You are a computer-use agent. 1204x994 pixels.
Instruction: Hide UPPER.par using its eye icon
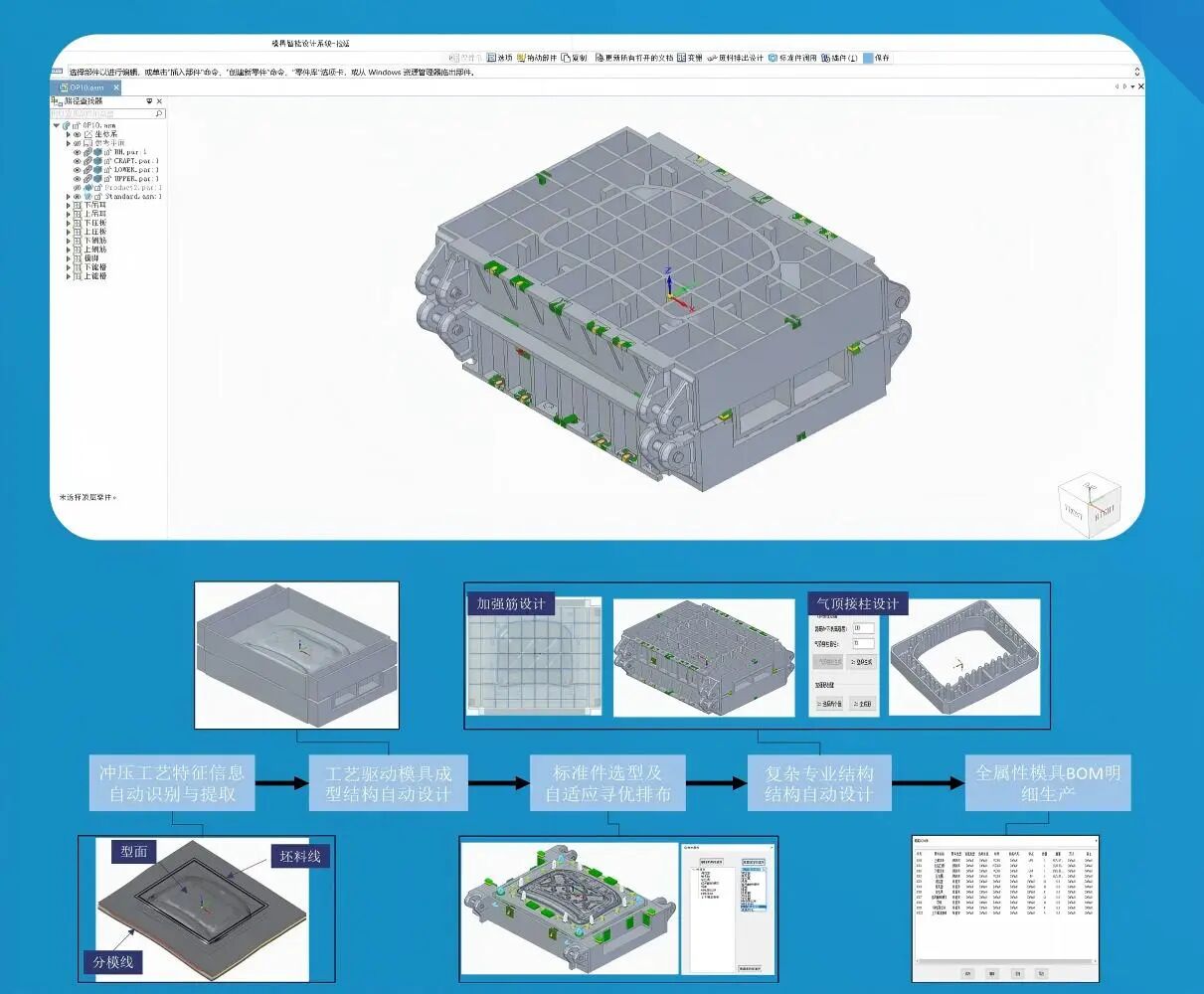(x=77, y=179)
